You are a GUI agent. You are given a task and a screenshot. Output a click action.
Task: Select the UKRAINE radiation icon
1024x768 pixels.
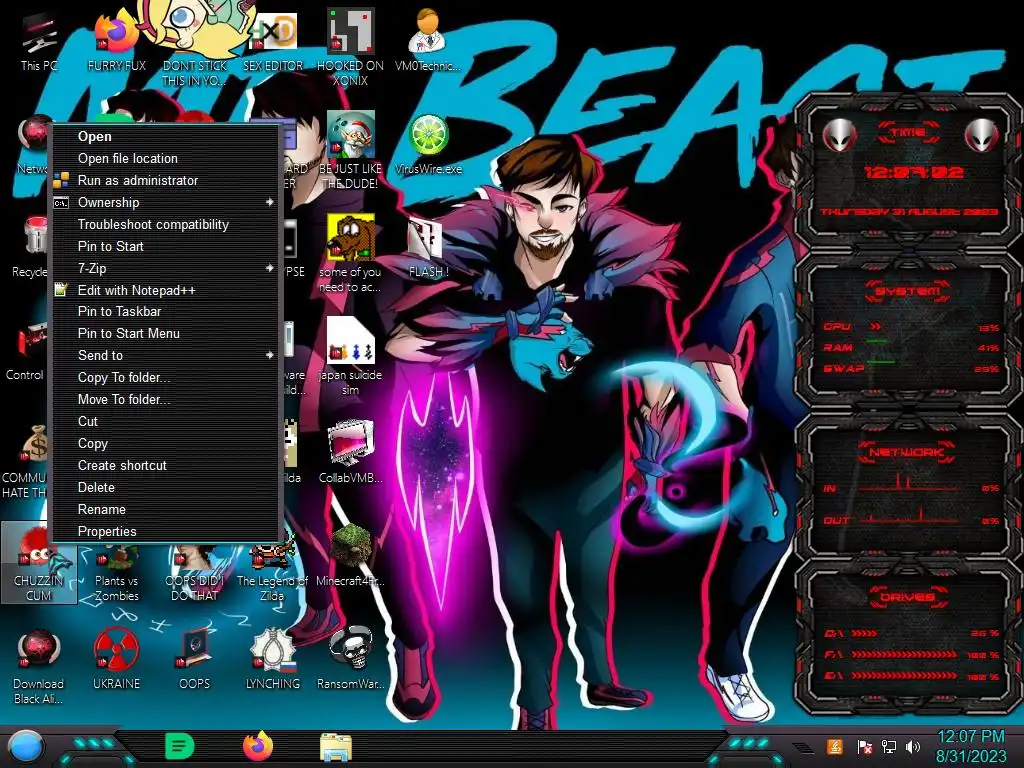(x=116, y=658)
